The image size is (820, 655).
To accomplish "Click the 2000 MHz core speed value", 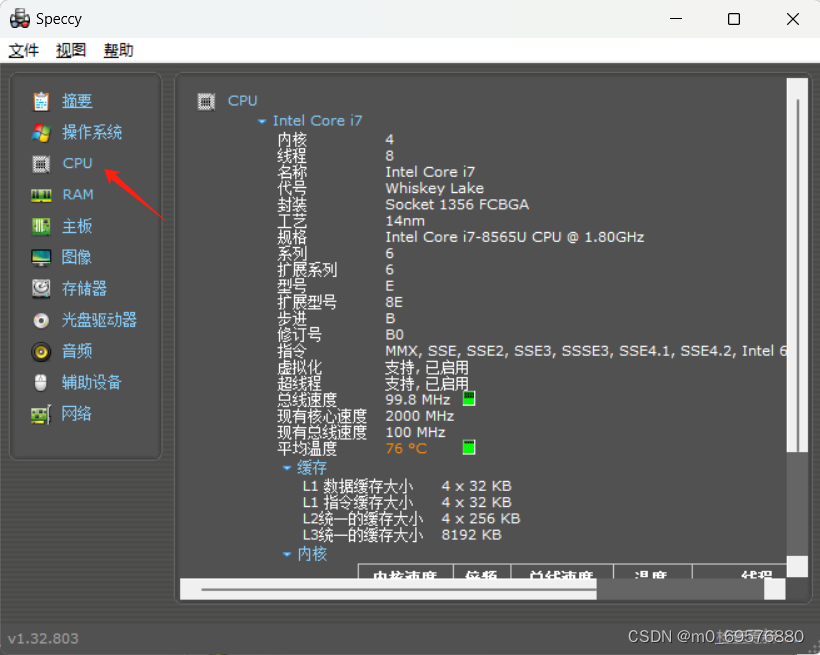I will (420, 416).
